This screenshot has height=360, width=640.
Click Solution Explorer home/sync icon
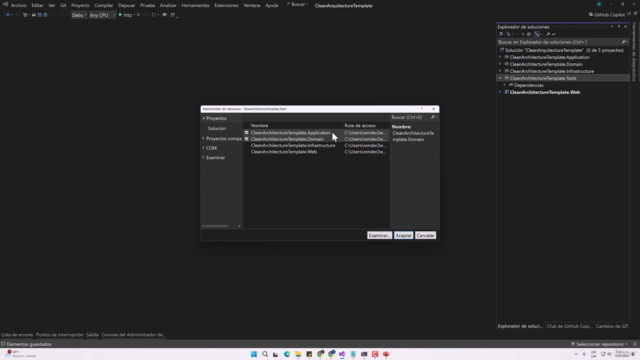pos(501,34)
